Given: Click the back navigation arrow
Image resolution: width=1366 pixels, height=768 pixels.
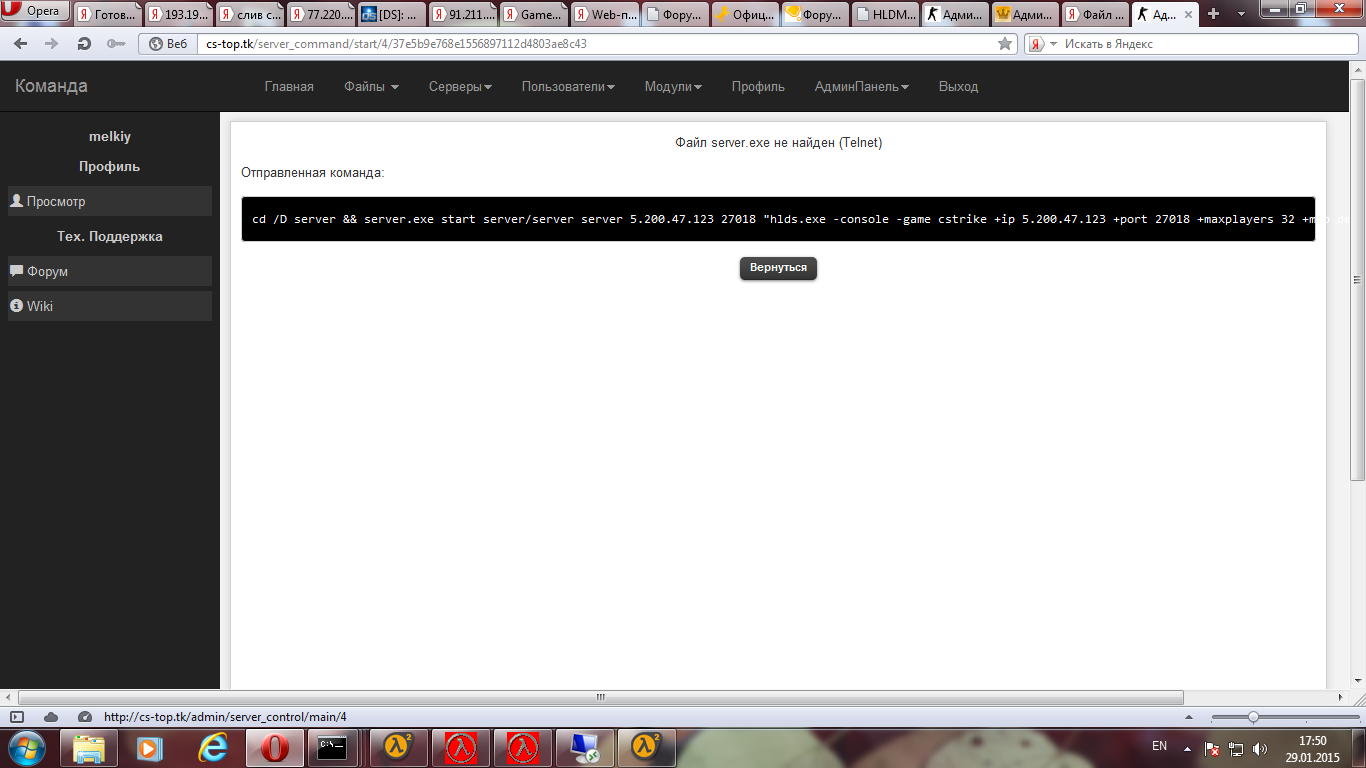Looking at the screenshot, I should click(x=22, y=44).
